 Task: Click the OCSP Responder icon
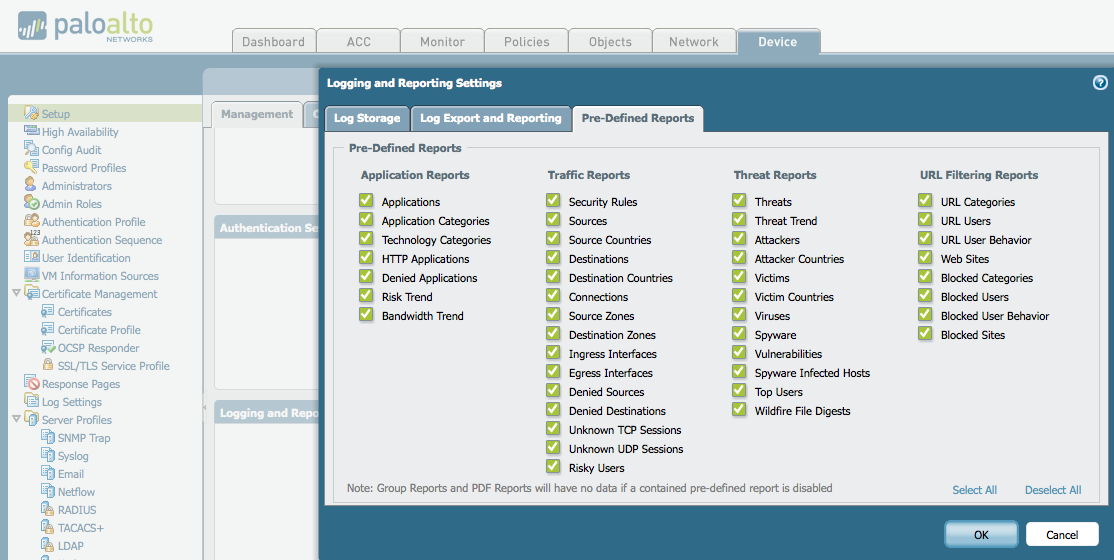pos(48,348)
